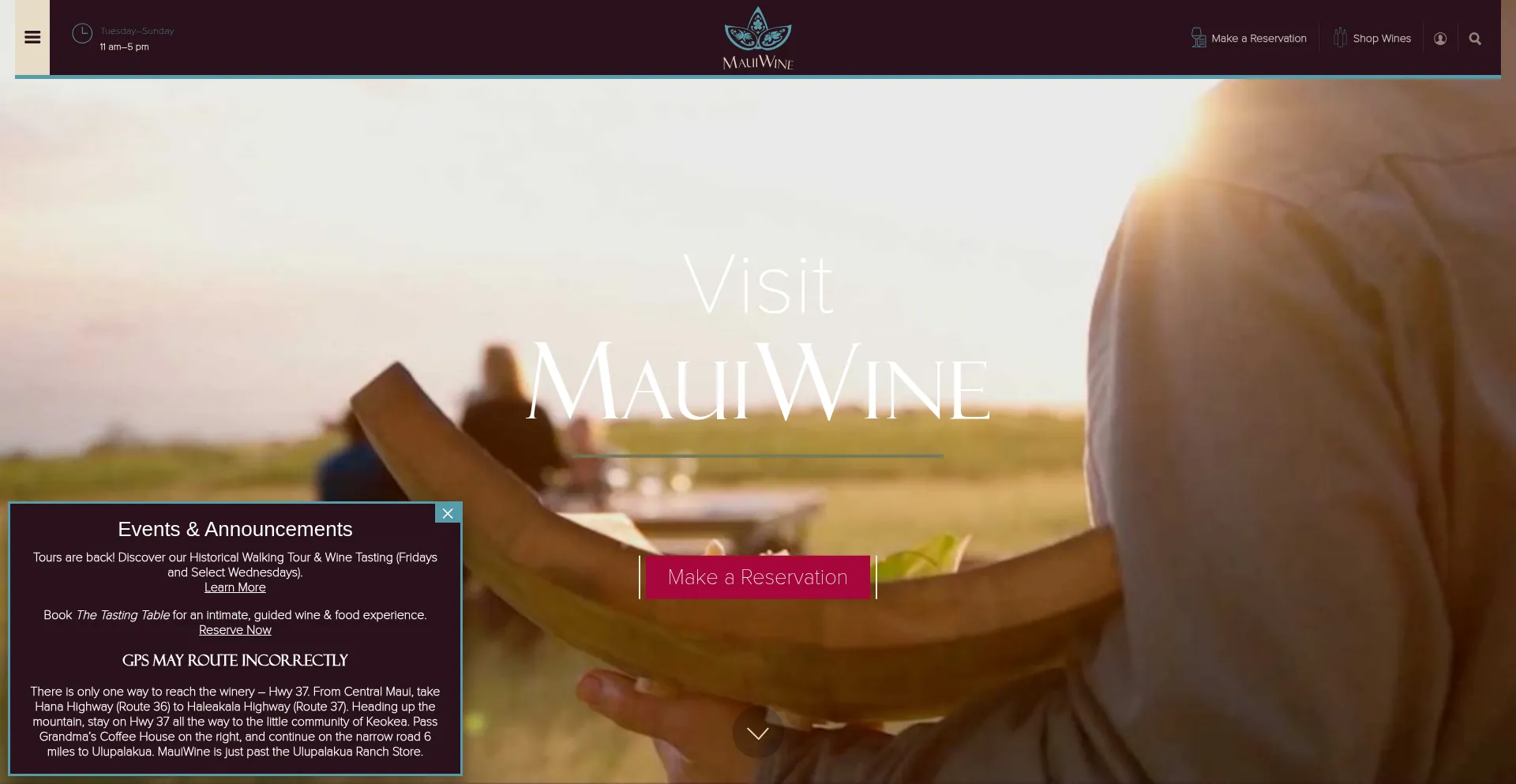This screenshot has height=784, width=1516.
Task: Click the large MauiWine hero title
Action: (x=758, y=382)
